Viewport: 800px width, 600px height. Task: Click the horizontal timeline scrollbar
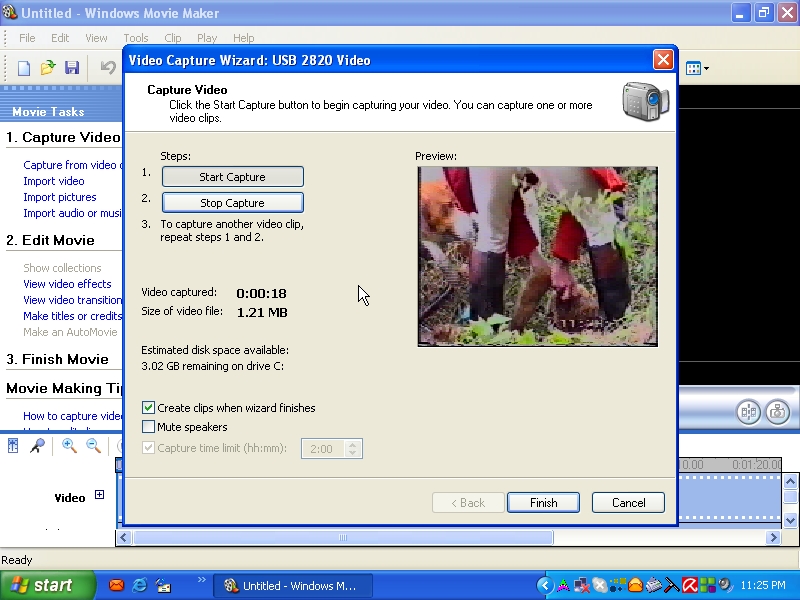coord(342,537)
